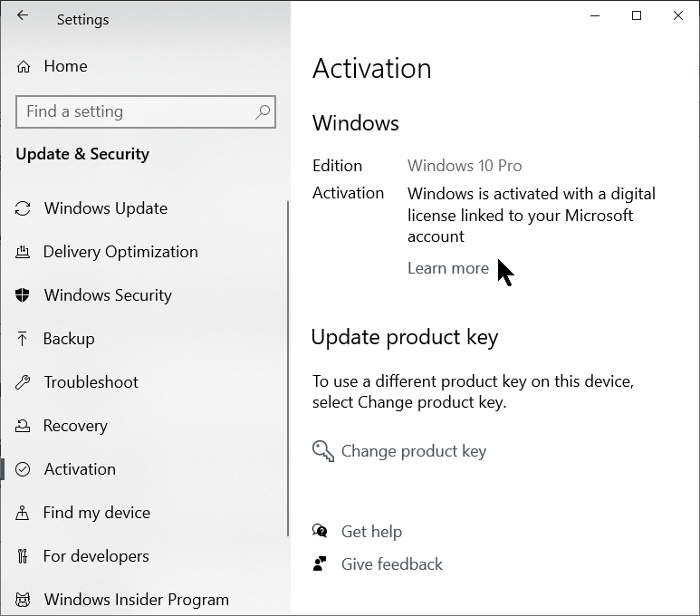Open the Get help link
The height and width of the screenshot is (616, 700).
(x=372, y=532)
